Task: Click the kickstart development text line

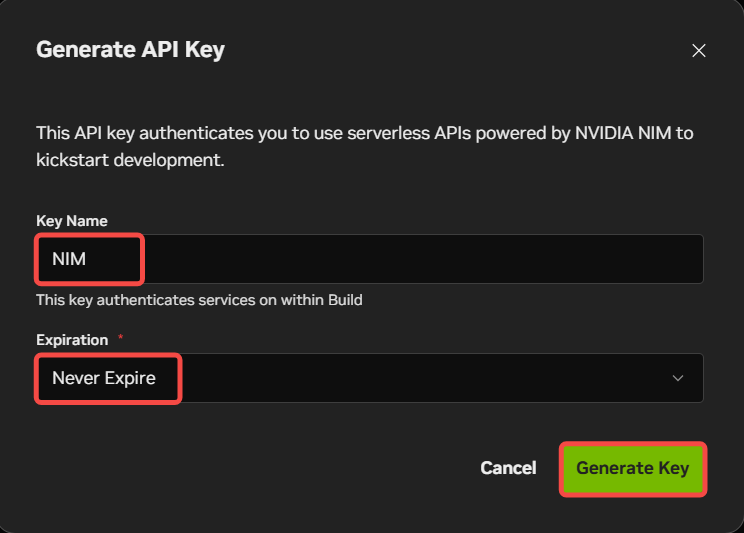Action: tap(130, 160)
